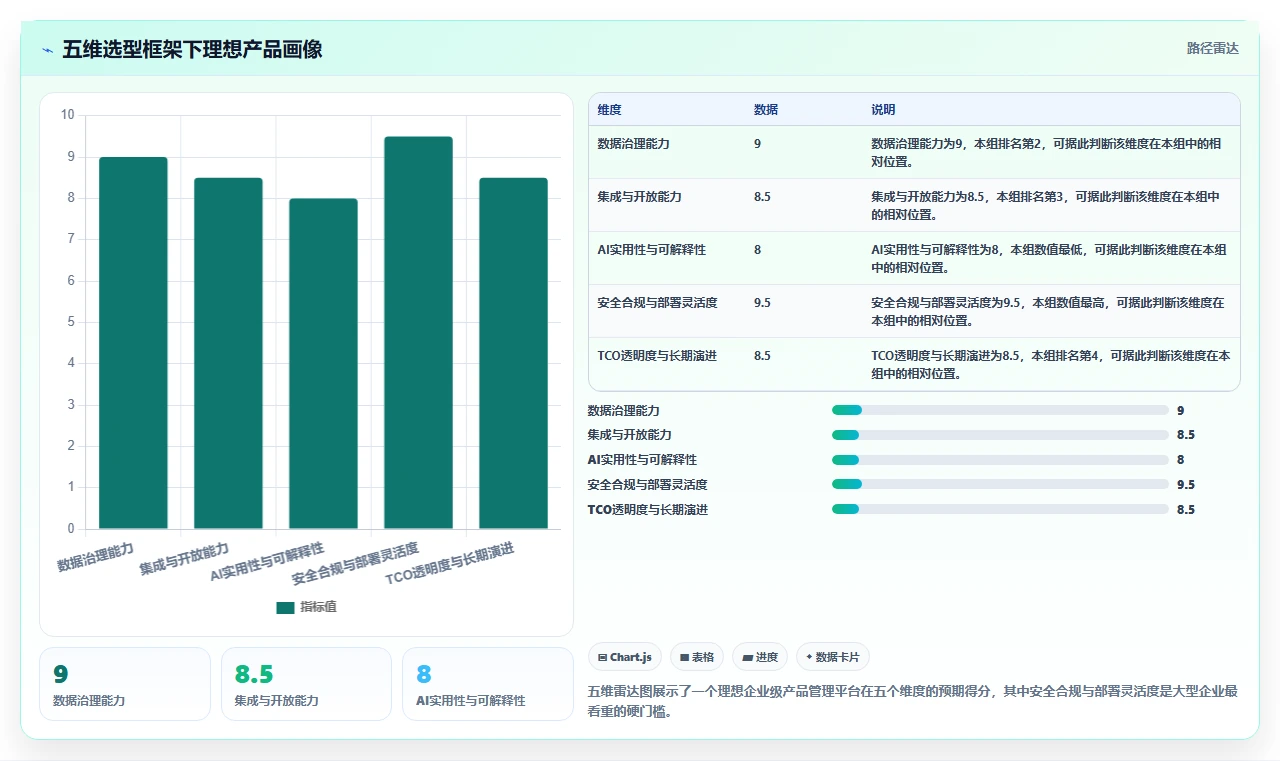Click the AI实用性与可解释性 bar in chart
The width and height of the screenshot is (1280, 761).
(323, 364)
